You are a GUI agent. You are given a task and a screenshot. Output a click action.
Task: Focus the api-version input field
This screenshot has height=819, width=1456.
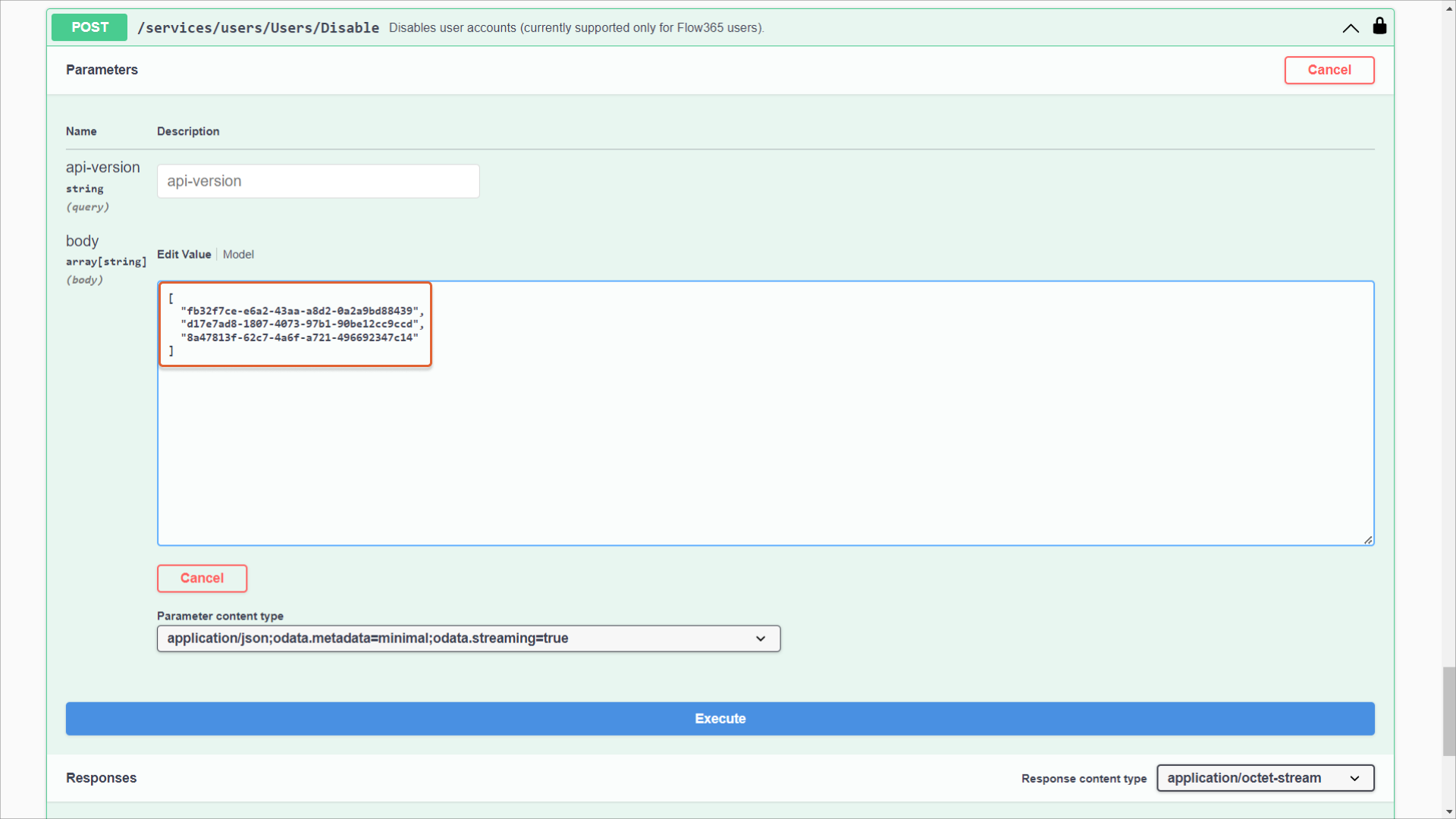point(318,181)
